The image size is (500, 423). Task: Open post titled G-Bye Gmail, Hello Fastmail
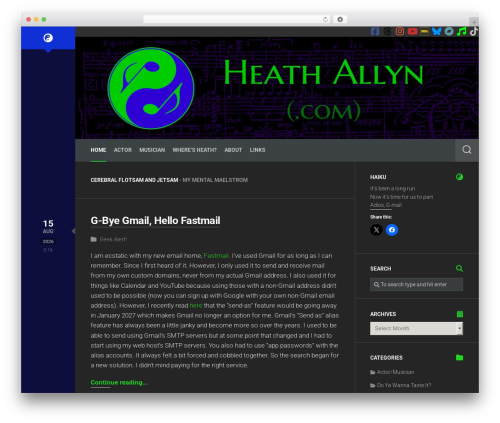coord(155,220)
